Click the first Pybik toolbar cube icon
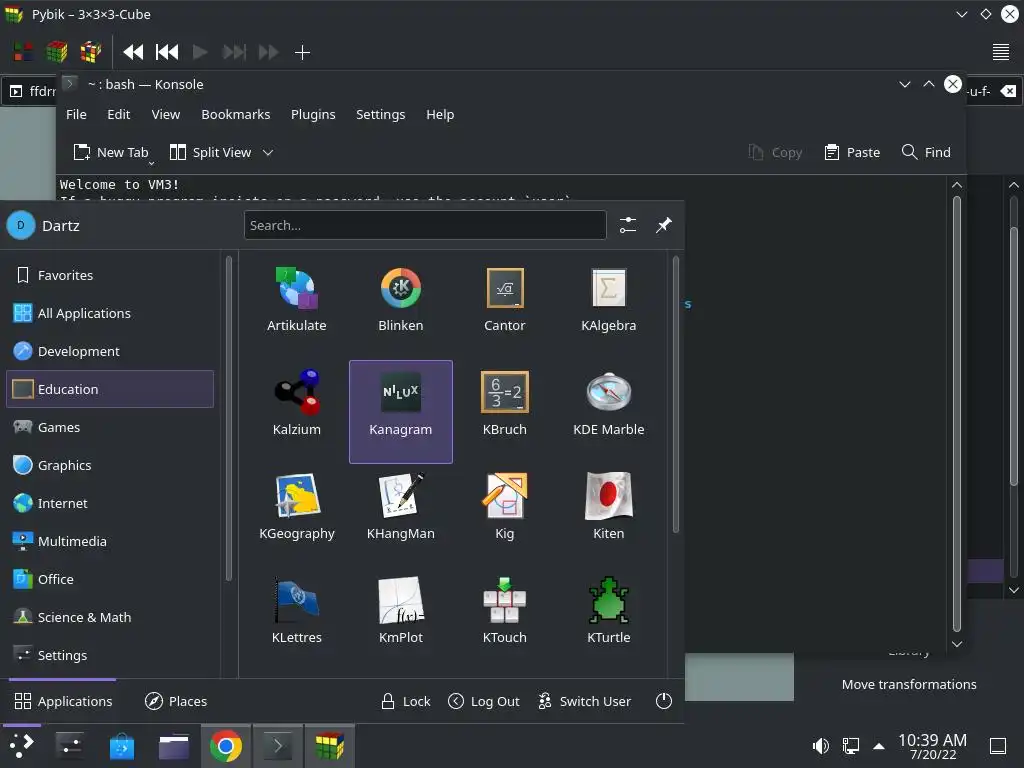The height and width of the screenshot is (768, 1024). [23, 52]
